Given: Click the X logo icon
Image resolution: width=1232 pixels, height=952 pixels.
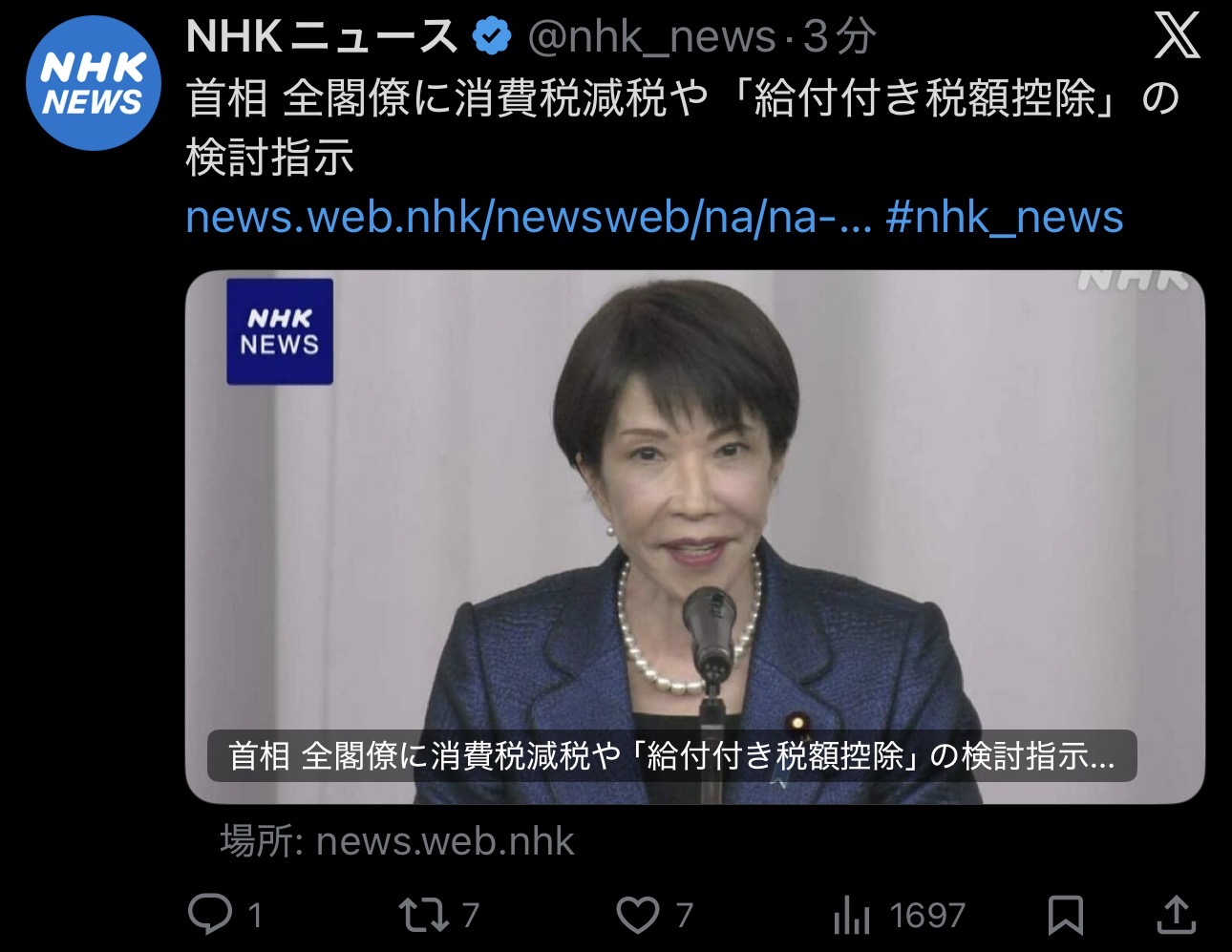Looking at the screenshot, I should (x=1177, y=36).
